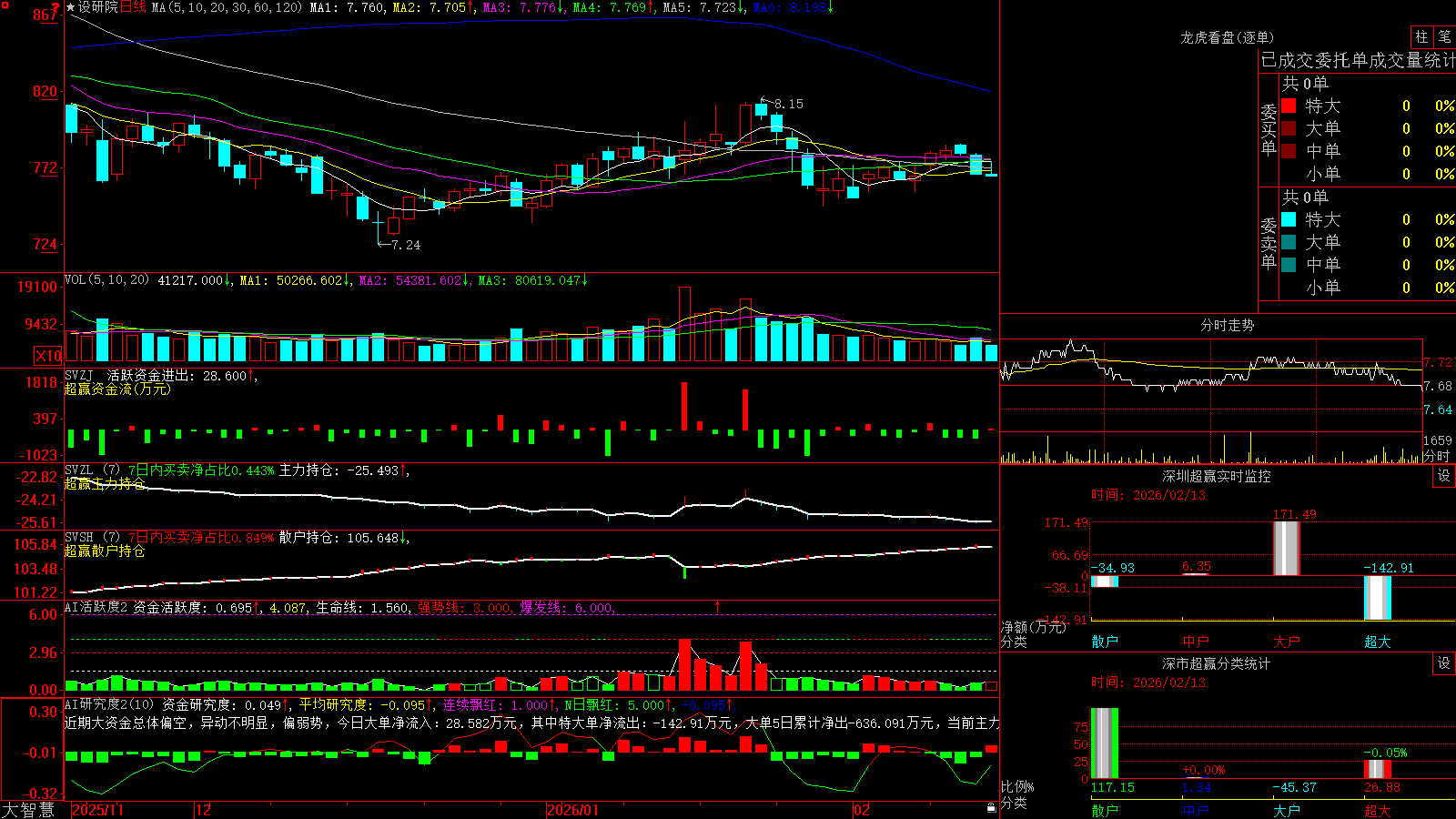Click the small red square icon in the top-left corner
Screen dimensions: 1456x819
(5, 4)
